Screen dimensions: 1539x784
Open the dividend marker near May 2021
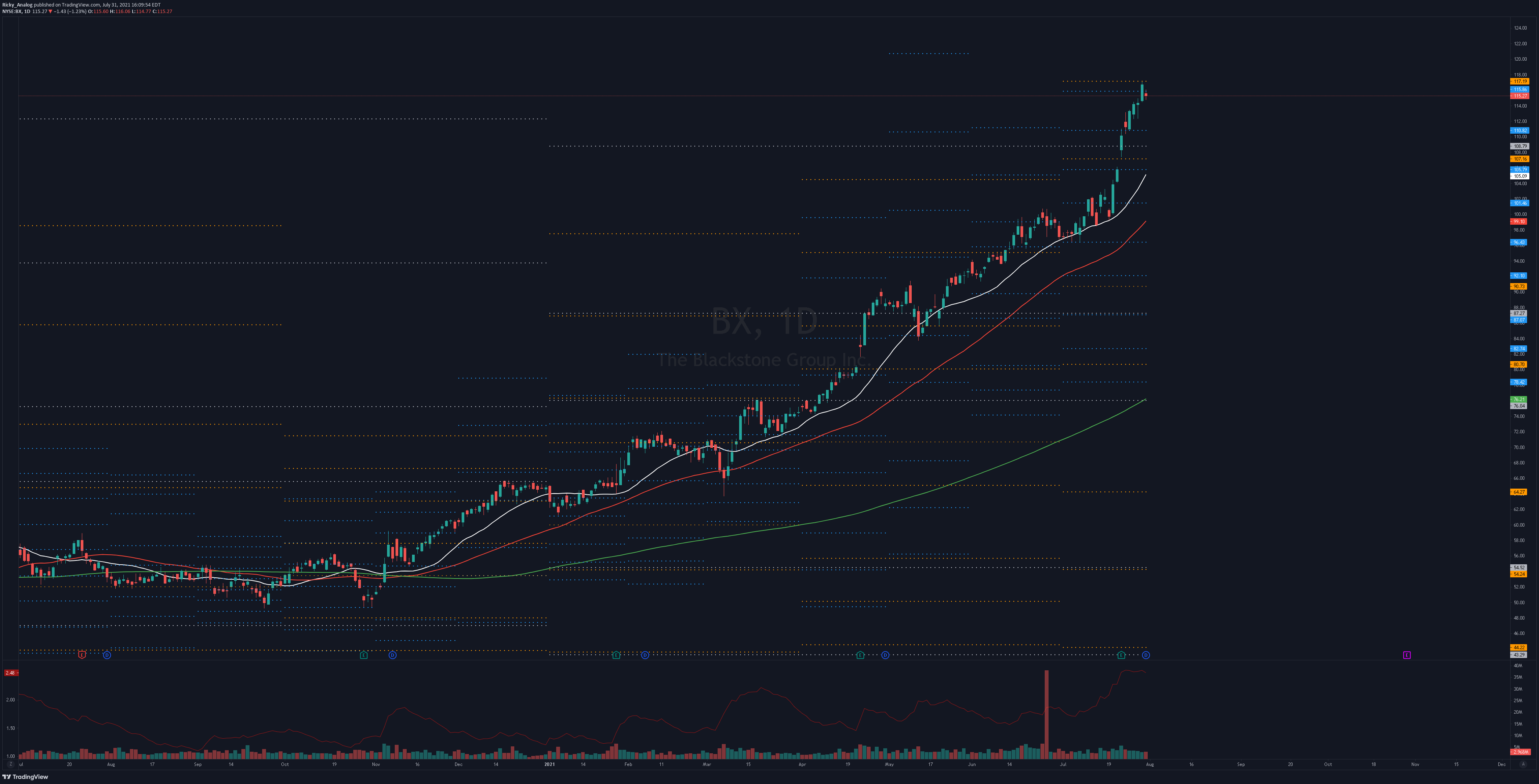pos(886,655)
